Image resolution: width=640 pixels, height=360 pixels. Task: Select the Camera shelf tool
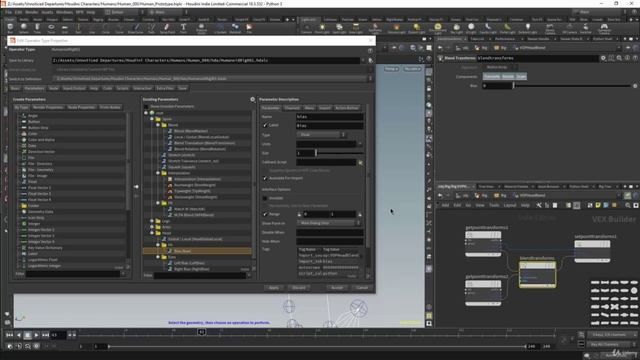tap(306, 28)
